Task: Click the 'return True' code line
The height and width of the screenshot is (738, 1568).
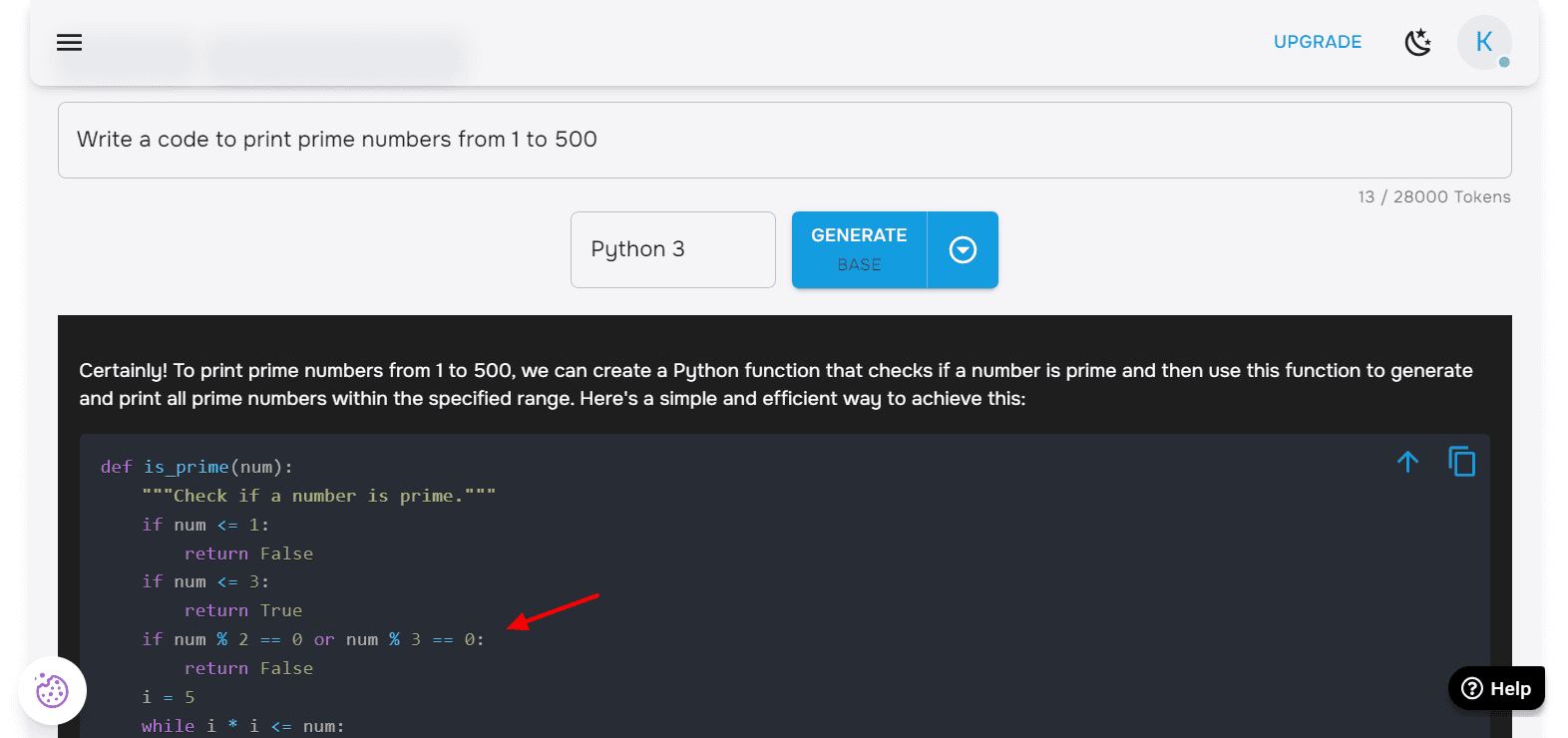Action: (x=242, y=610)
